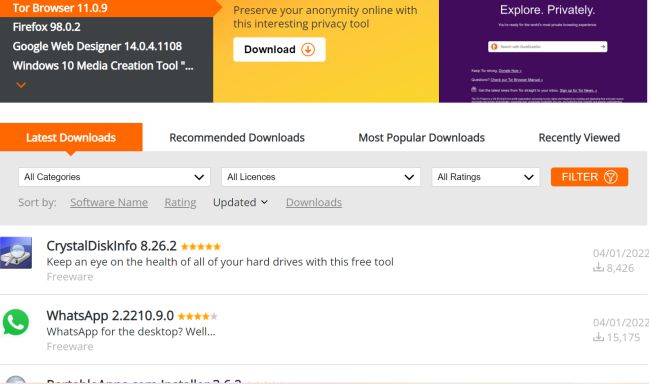The height and width of the screenshot is (384, 649).
Task: Open the Tor Browser screenshot preview
Action: pos(543,51)
